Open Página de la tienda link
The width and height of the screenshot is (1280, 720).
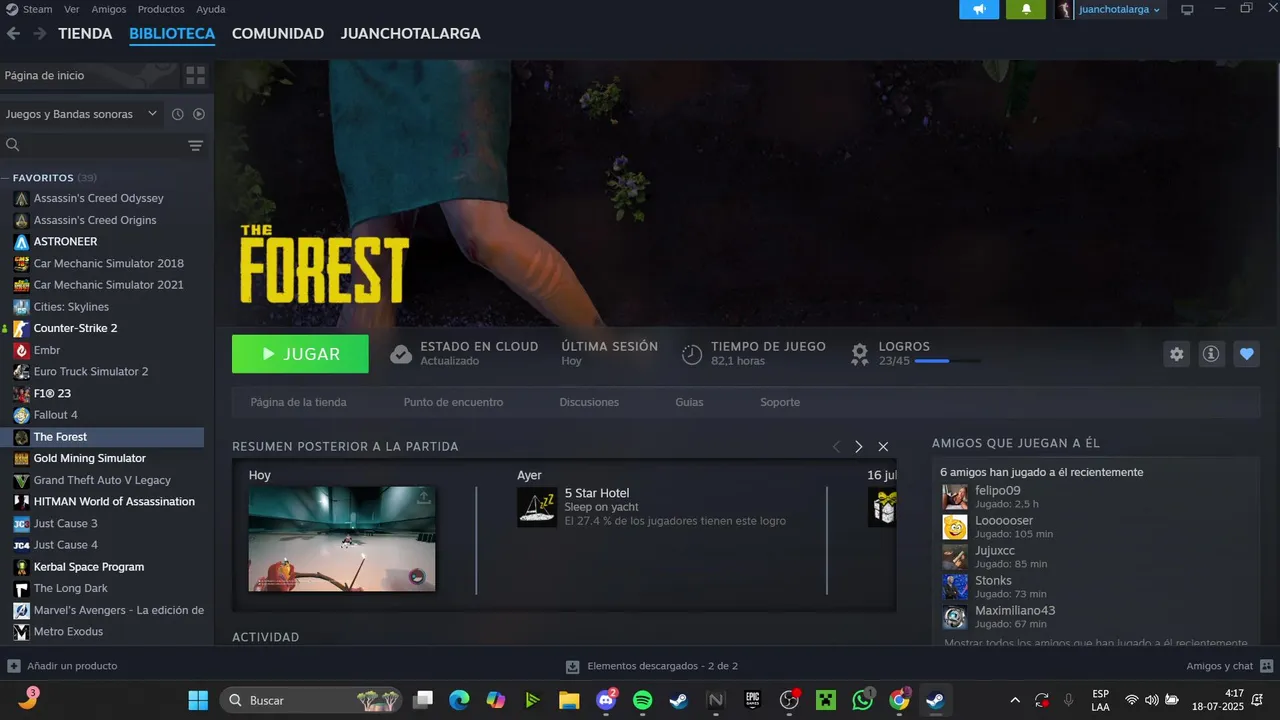[298, 402]
